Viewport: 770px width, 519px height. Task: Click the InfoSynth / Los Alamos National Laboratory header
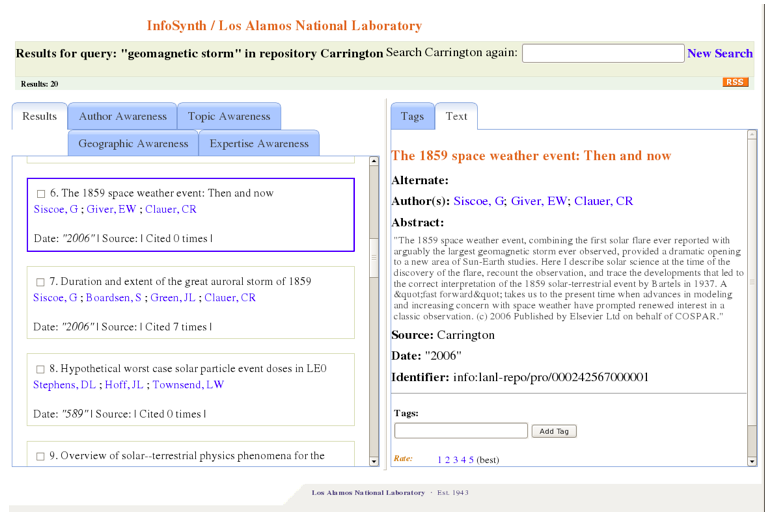point(284,26)
